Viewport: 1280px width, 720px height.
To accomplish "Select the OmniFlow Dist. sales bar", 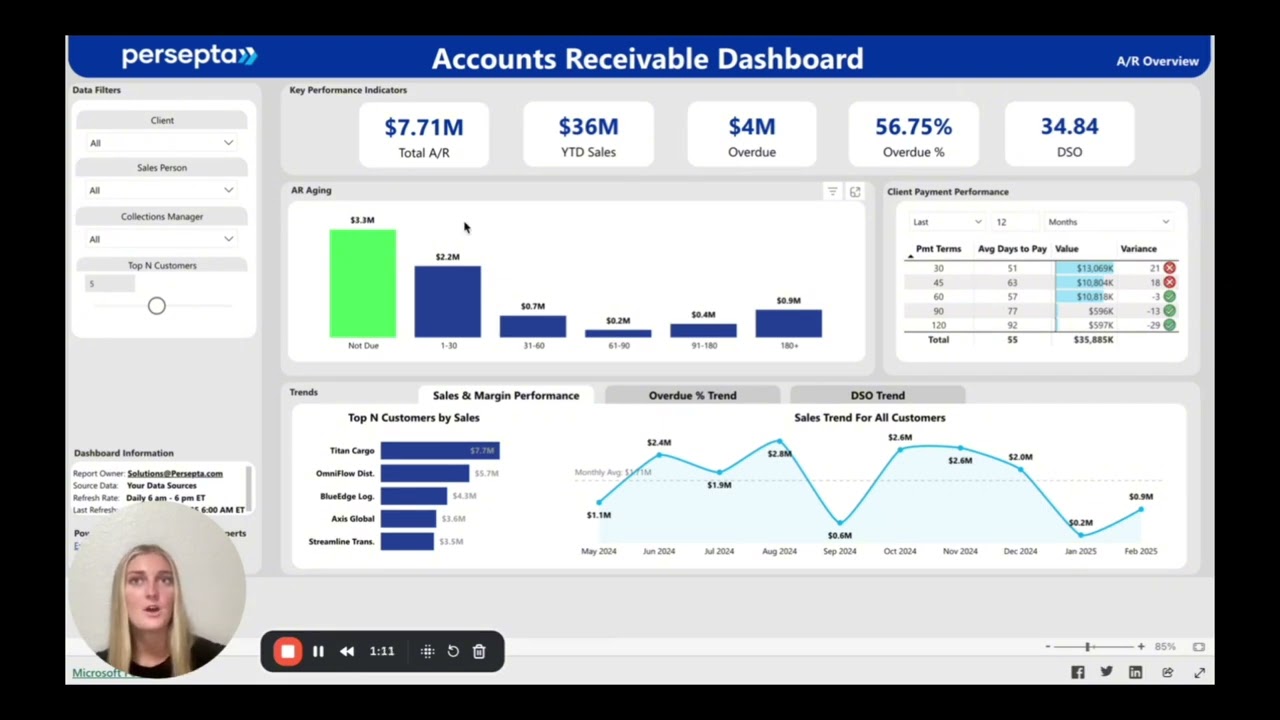I will pos(425,473).
